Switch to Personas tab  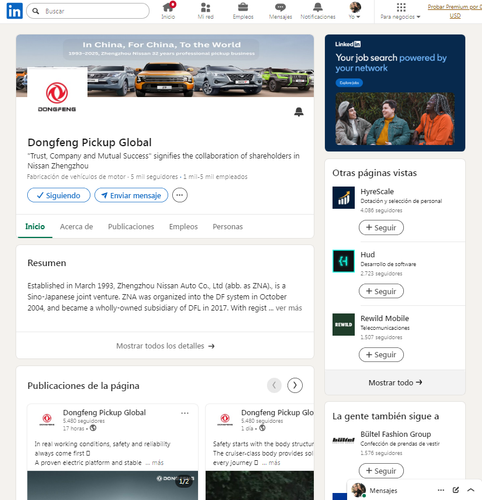pos(228,227)
